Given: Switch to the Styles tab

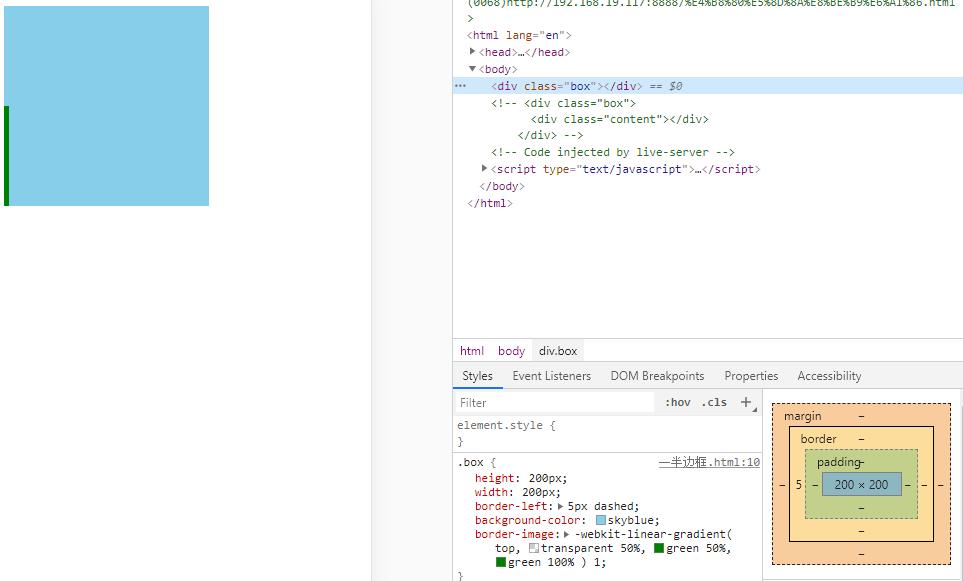Looking at the screenshot, I should point(477,376).
